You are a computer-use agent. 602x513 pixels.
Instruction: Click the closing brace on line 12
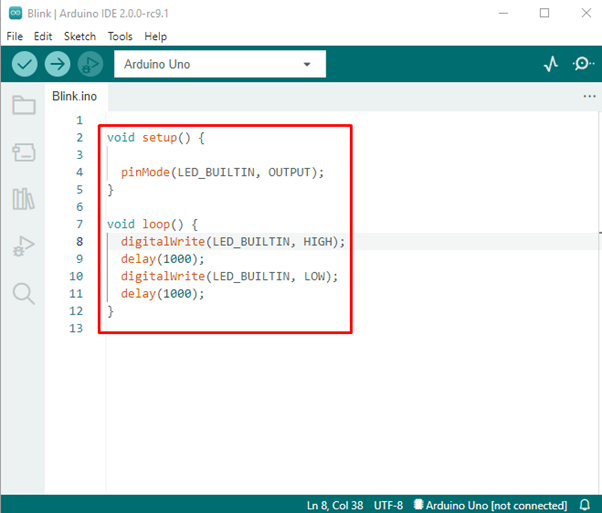coord(111,311)
